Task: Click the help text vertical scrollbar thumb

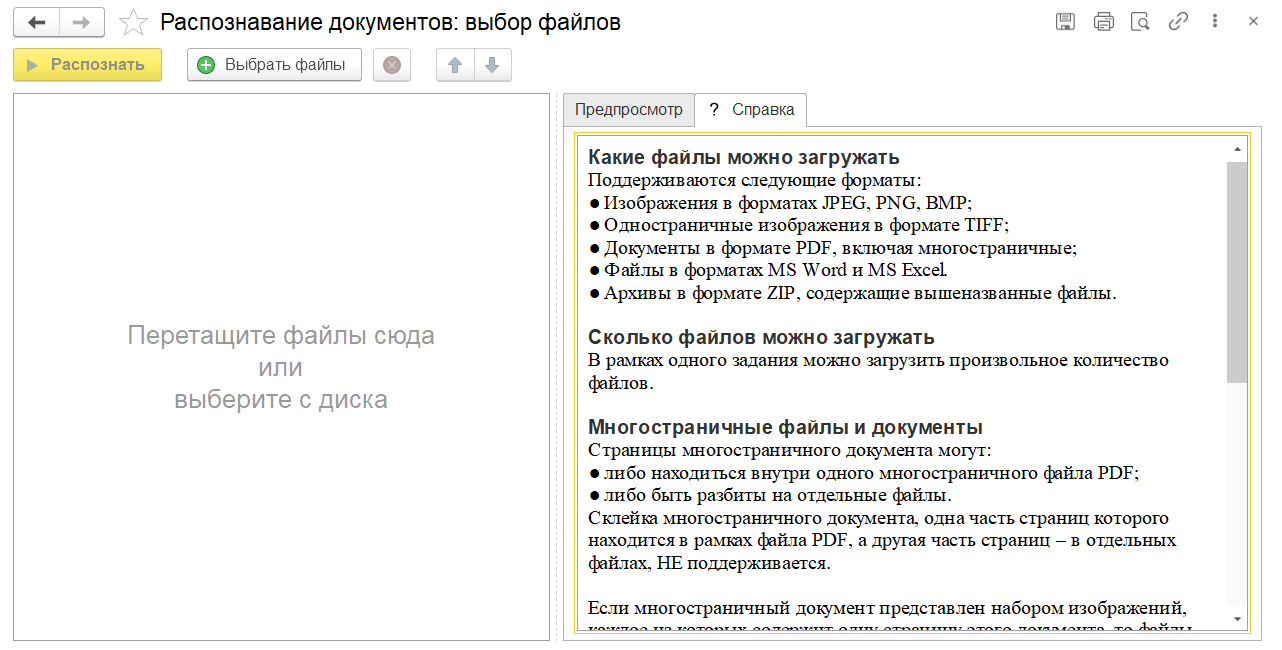Action: 1237,272
